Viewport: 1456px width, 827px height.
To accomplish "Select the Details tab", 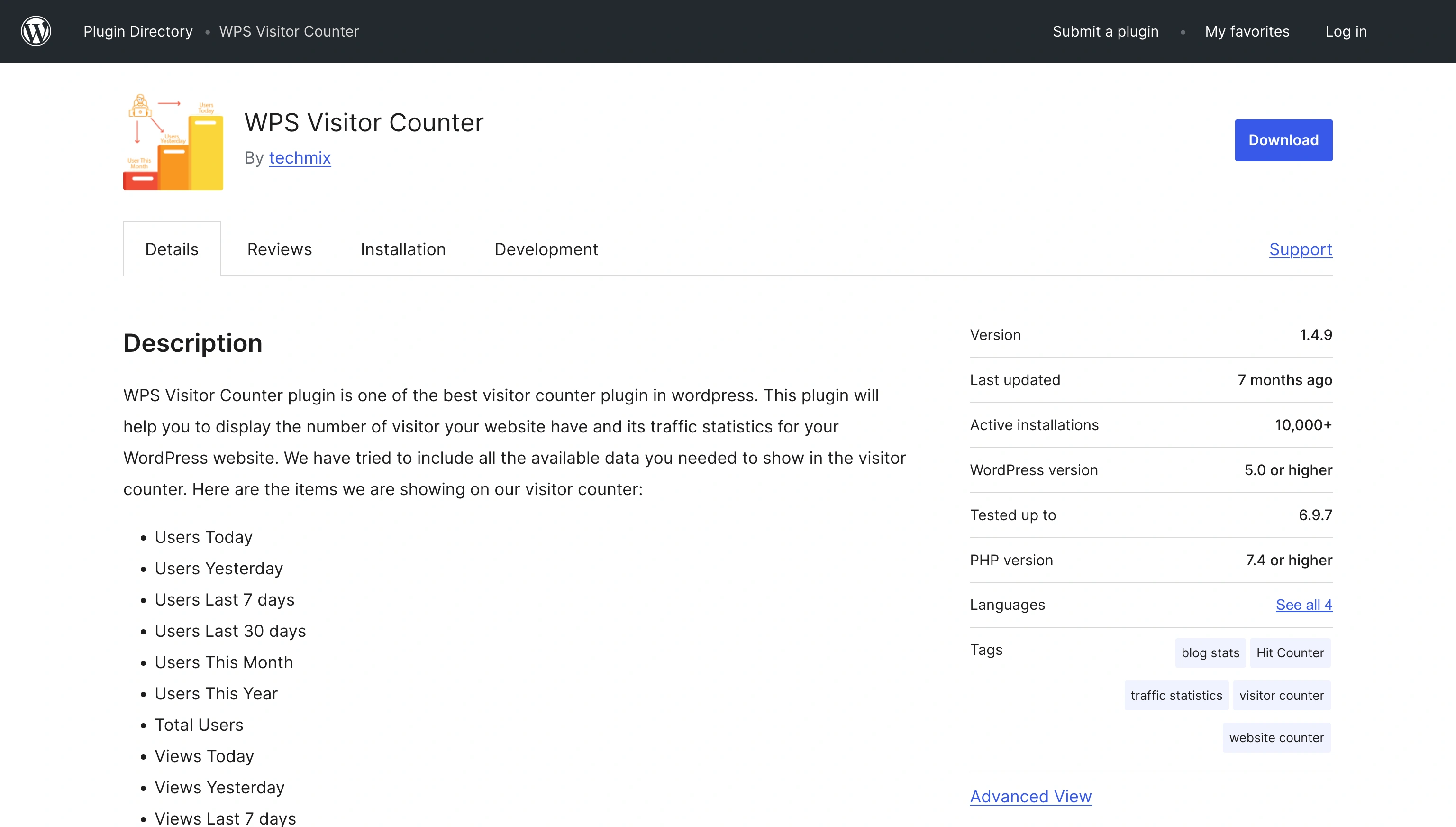I will (x=172, y=249).
